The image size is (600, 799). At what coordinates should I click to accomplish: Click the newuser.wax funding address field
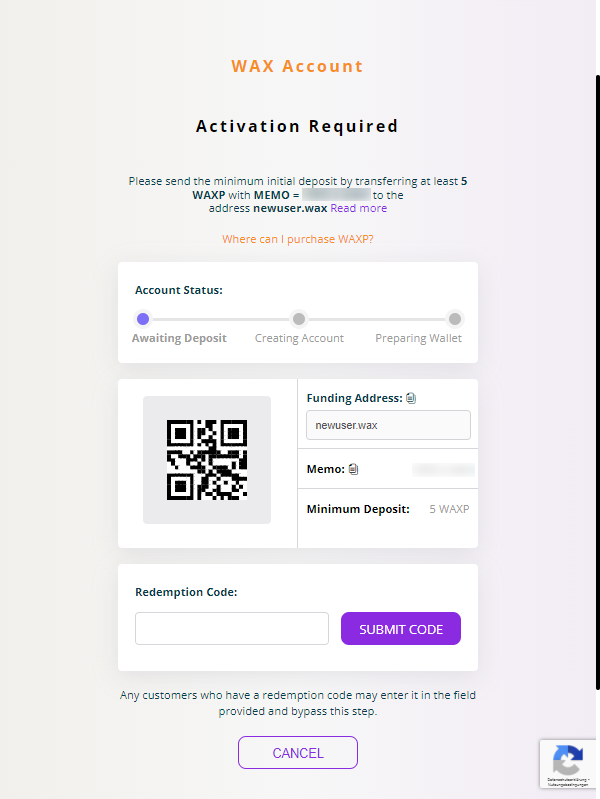coord(388,425)
